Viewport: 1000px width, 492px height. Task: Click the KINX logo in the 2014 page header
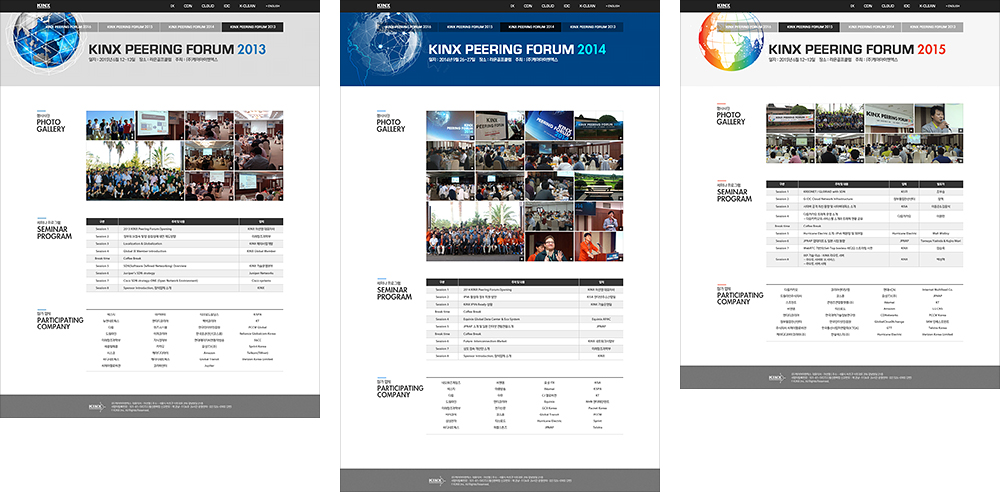(x=383, y=5)
